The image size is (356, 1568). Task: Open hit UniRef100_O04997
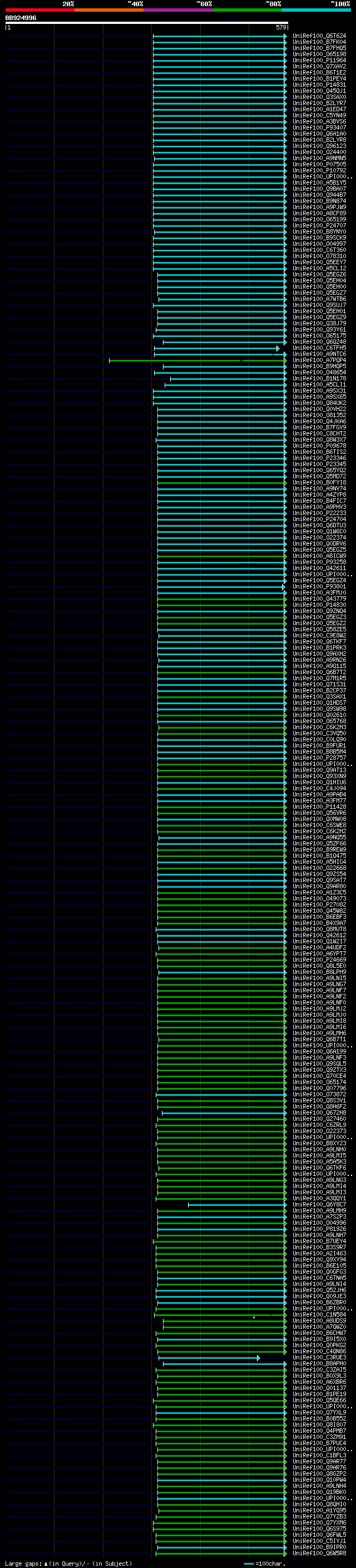tap(319, 244)
